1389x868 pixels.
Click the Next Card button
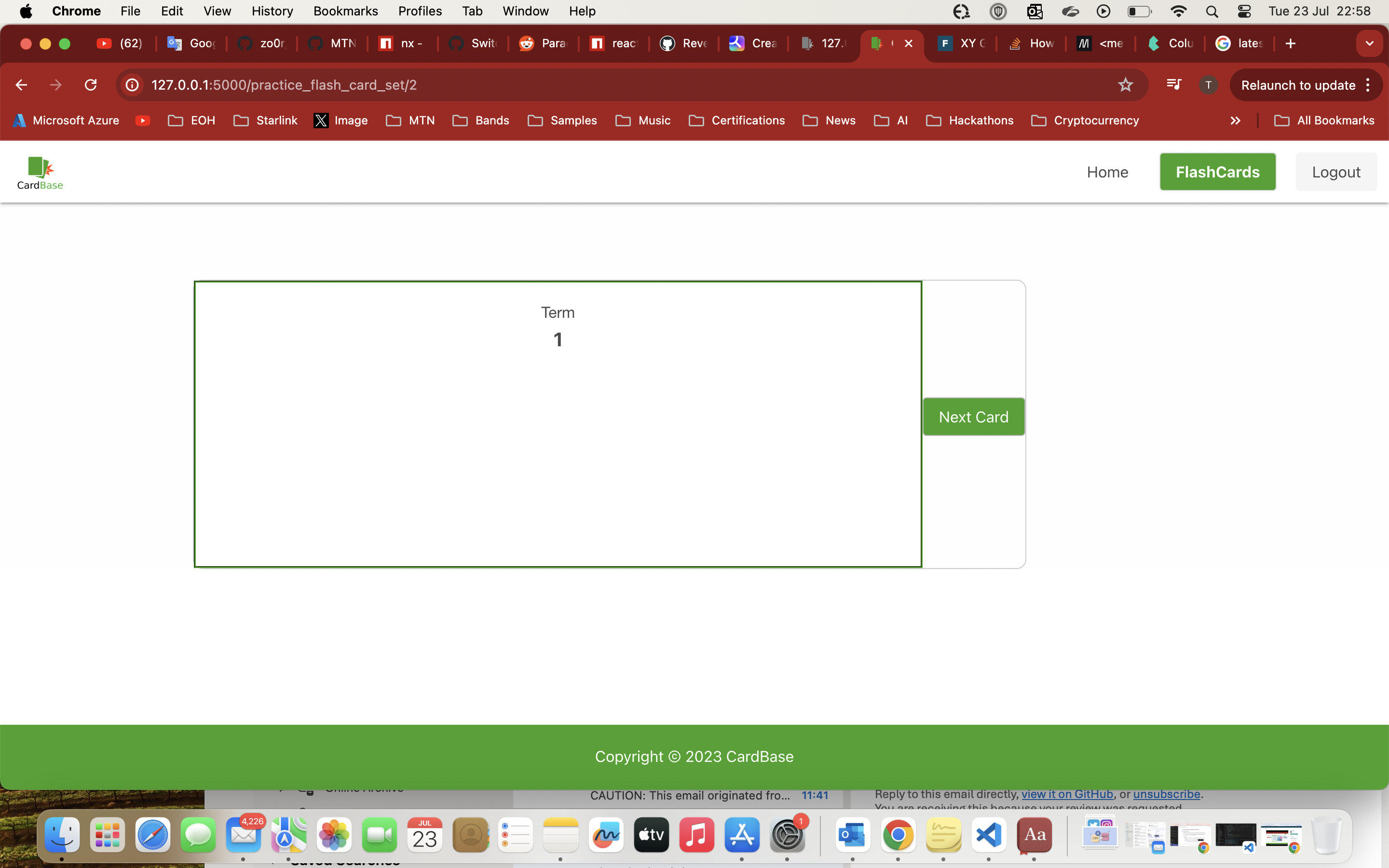(973, 417)
